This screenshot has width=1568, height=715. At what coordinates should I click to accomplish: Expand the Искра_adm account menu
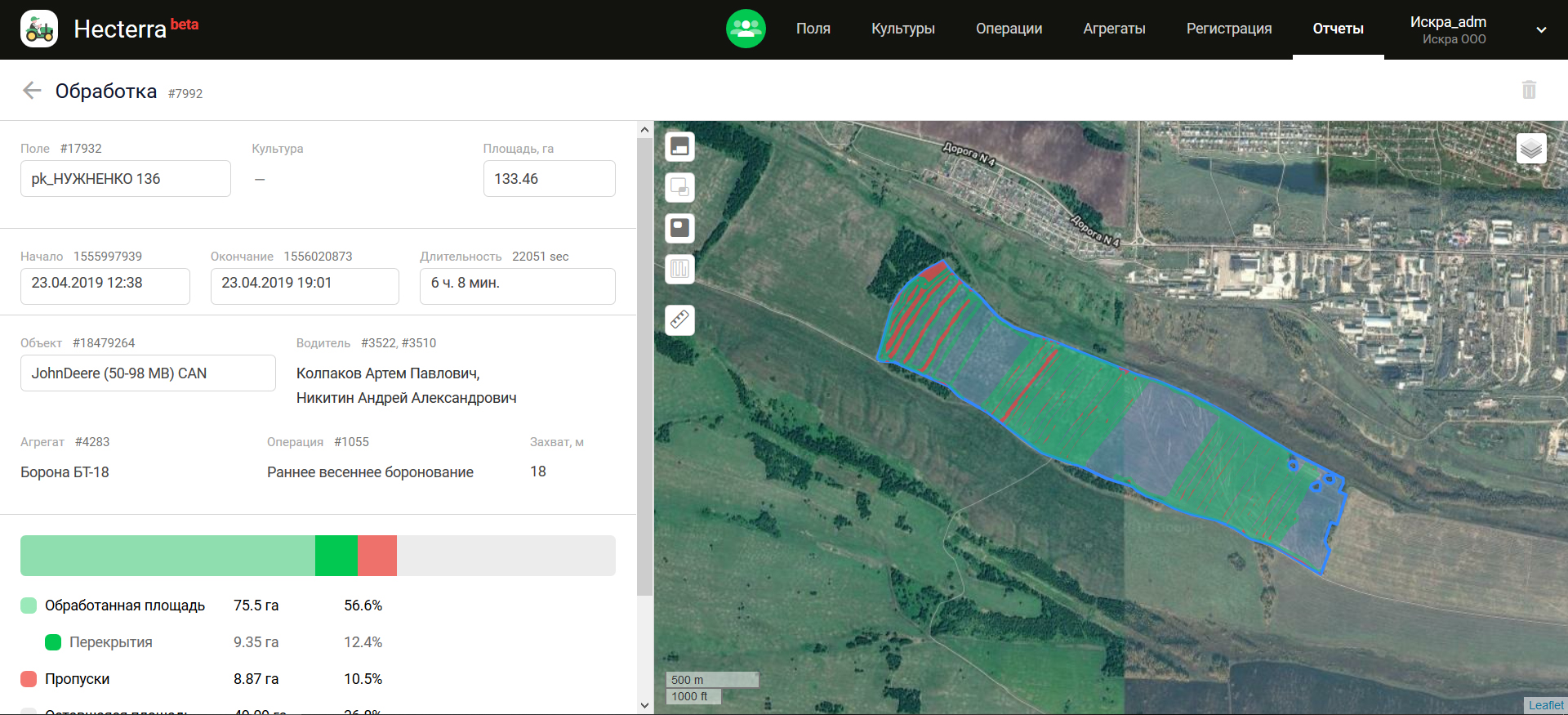[x=1540, y=29]
